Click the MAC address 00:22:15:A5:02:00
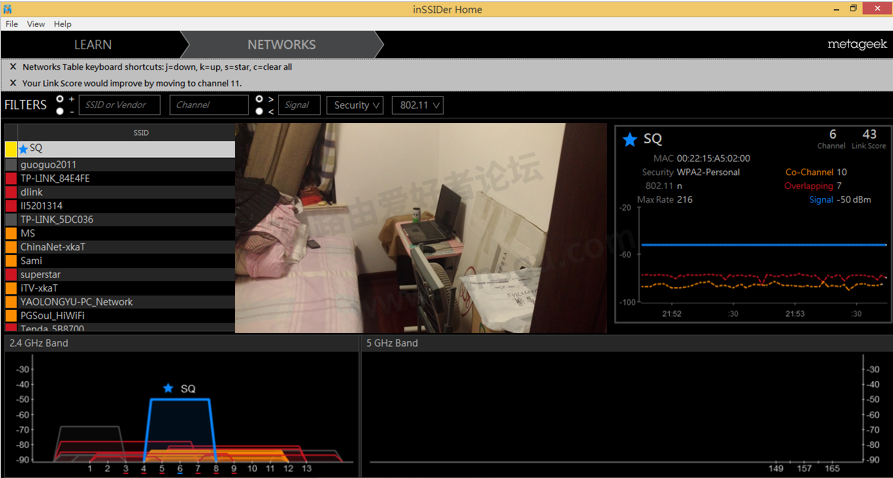 pos(713,158)
